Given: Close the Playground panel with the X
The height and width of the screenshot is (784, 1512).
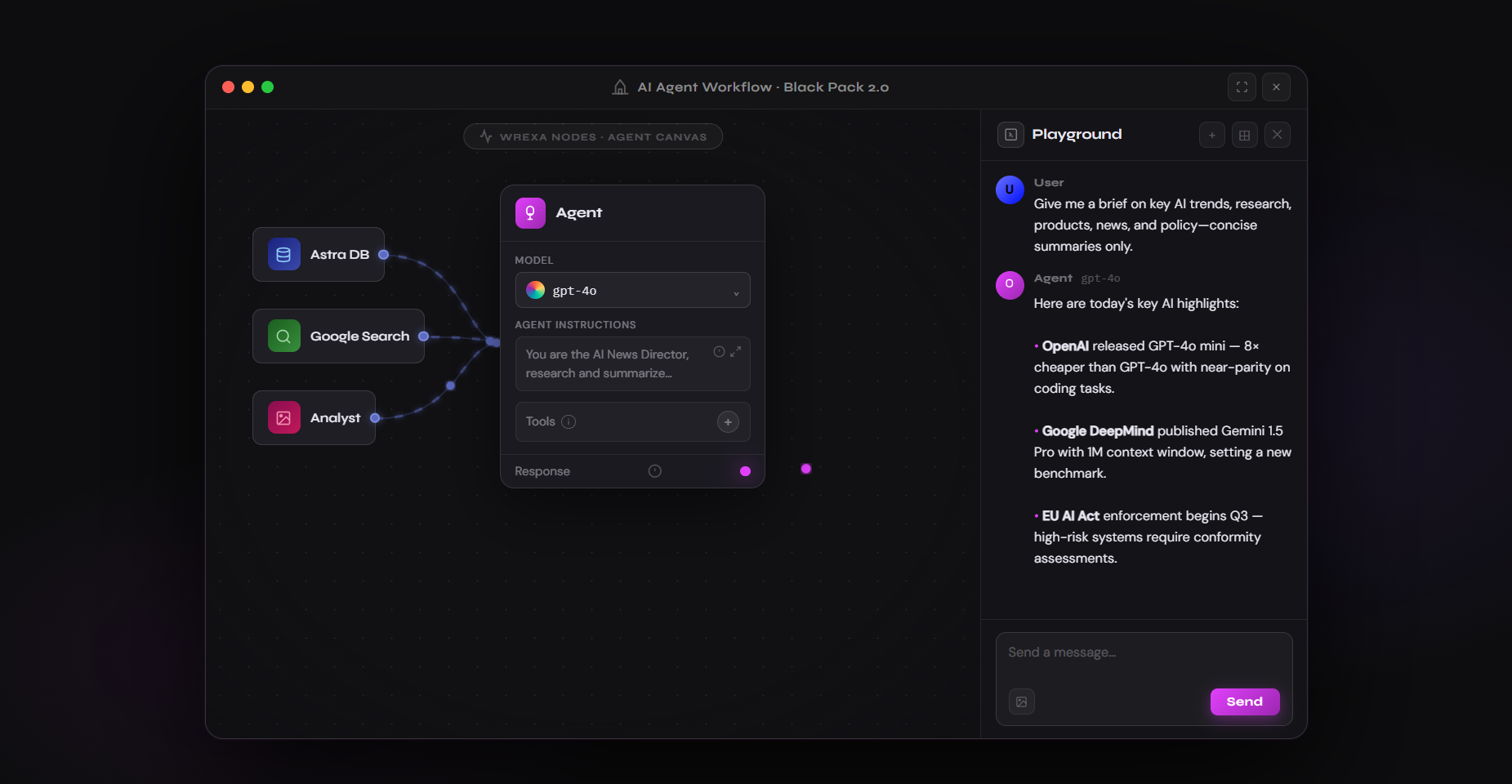Looking at the screenshot, I should pos(1277,135).
